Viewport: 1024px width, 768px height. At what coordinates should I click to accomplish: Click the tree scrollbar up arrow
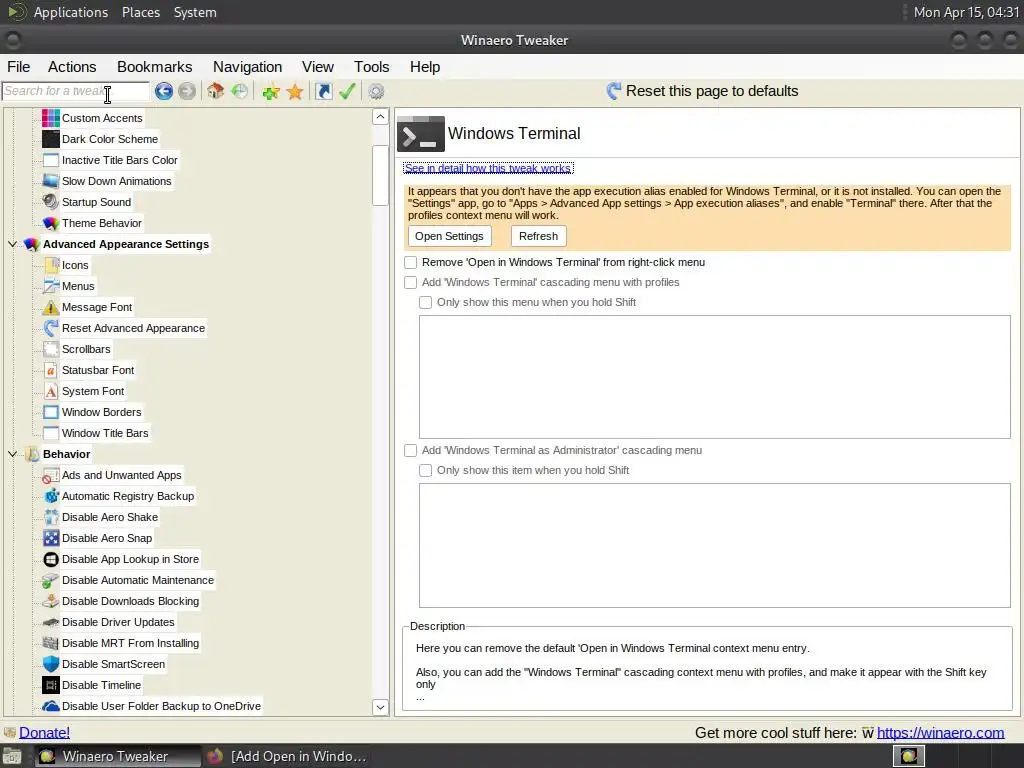point(380,117)
